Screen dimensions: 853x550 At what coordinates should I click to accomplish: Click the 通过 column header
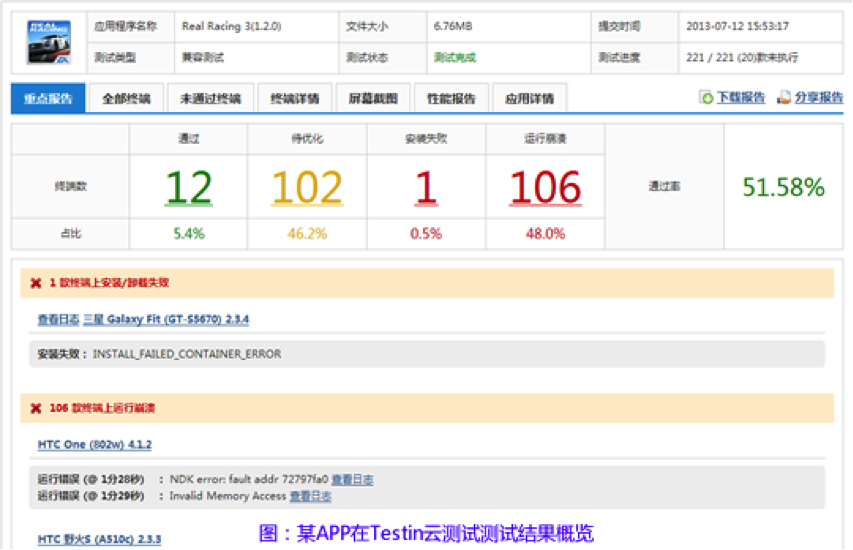[189, 139]
